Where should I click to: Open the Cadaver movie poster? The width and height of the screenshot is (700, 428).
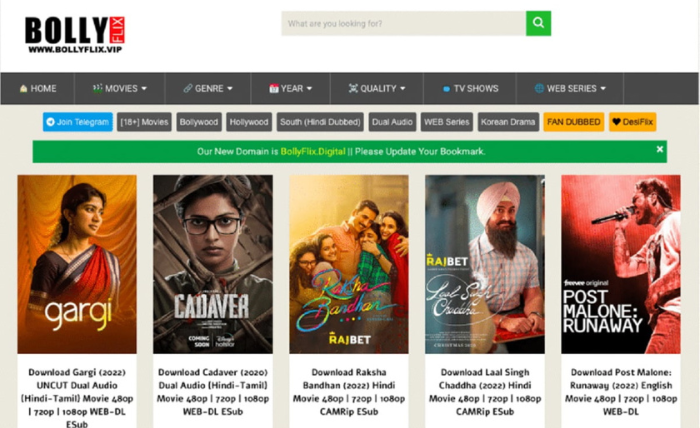[x=213, y=264]
